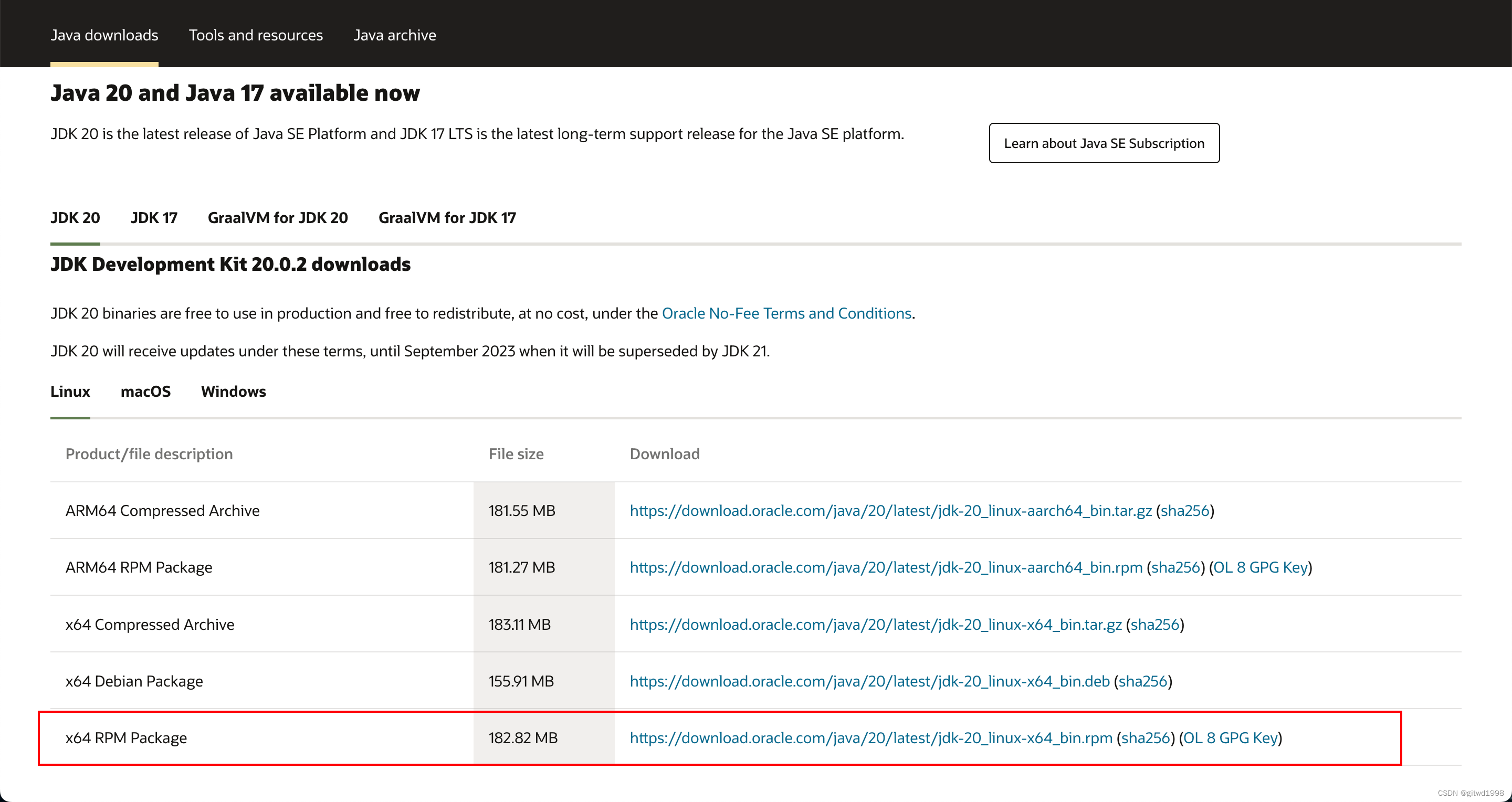
Task: Select the ARM64 Compressed Archive row label
Action: (163, 510)
